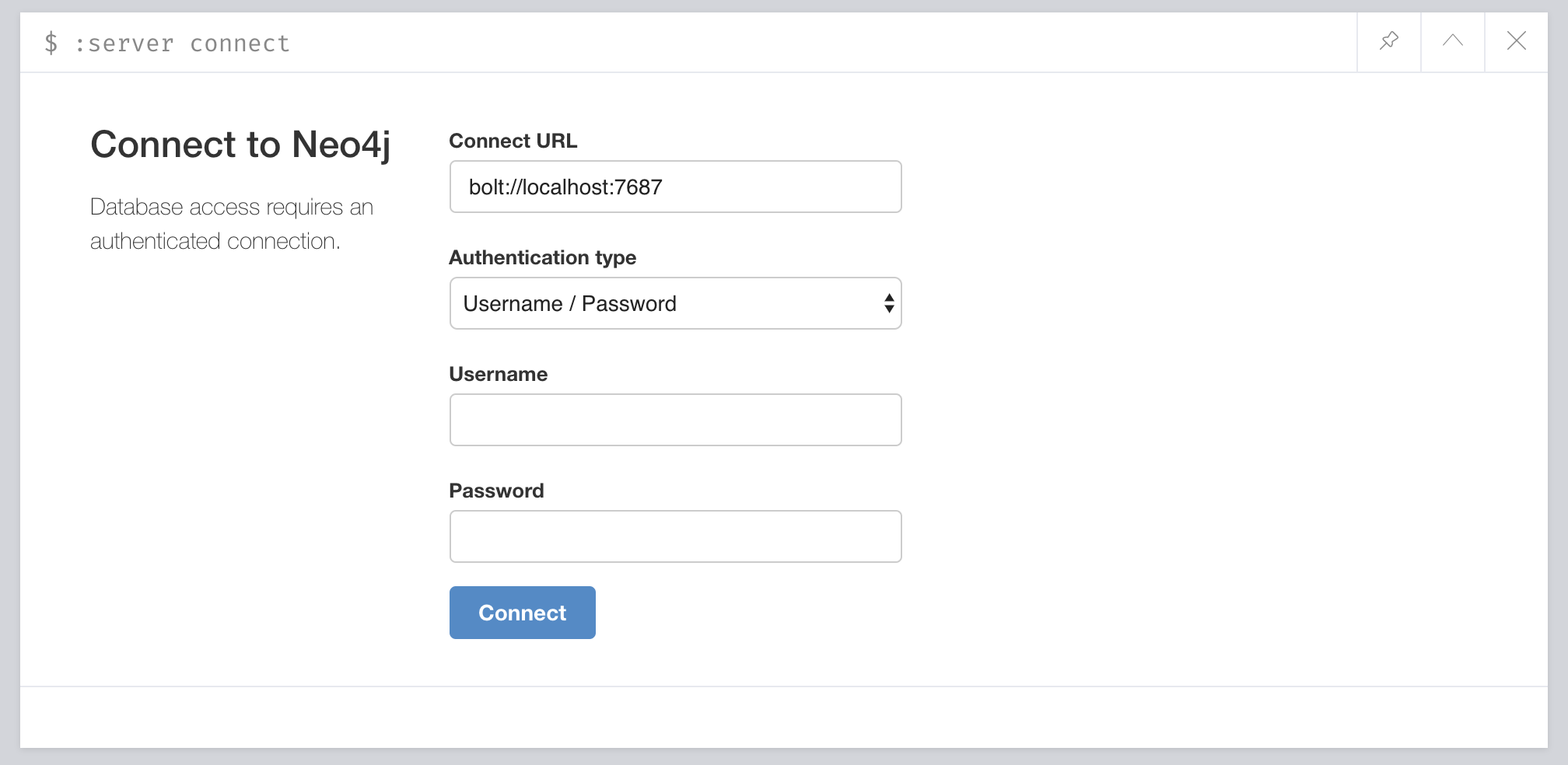1568x765 pixels.
Task: Click the 'Username' field label
Action: [x=498, y=374]
